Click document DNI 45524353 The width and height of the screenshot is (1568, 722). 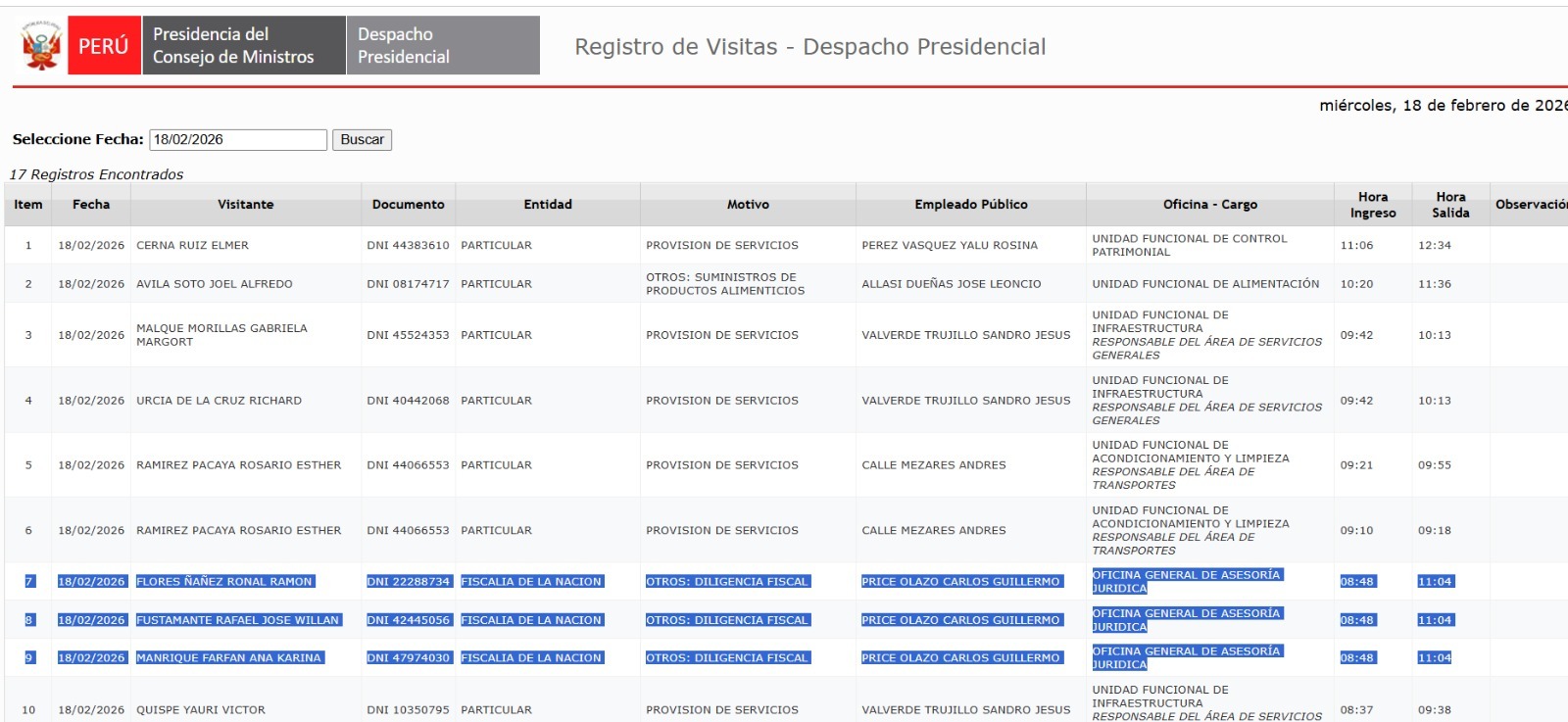click(x=409, y=335)
